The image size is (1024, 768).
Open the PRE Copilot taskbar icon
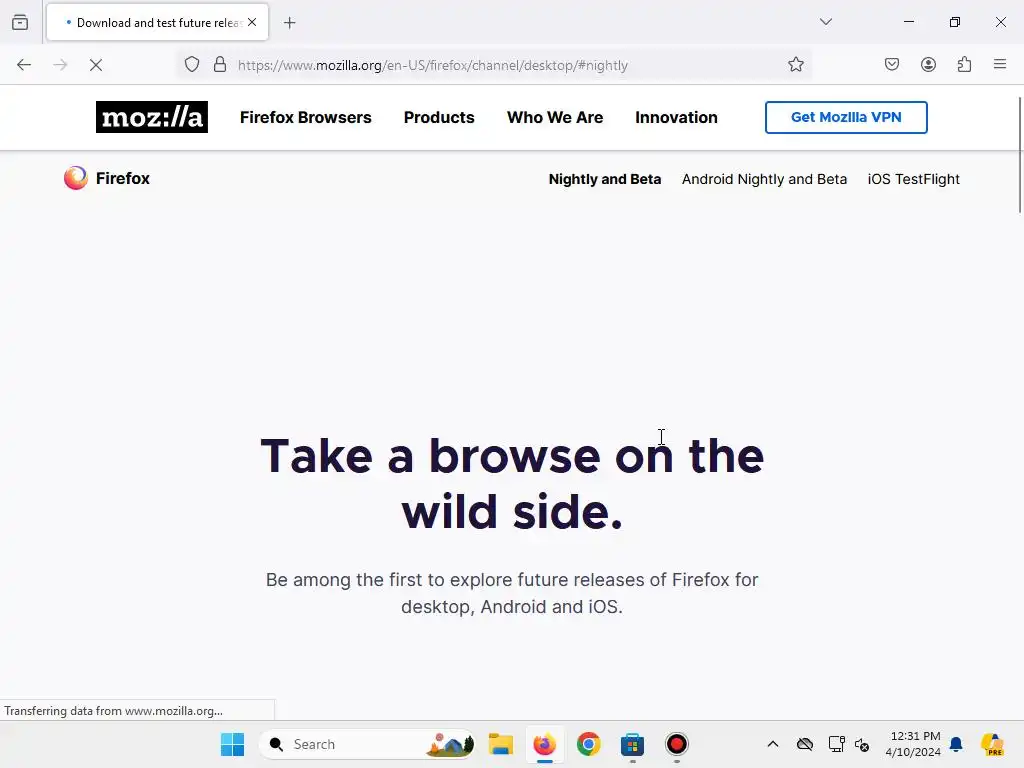point(992,744)
